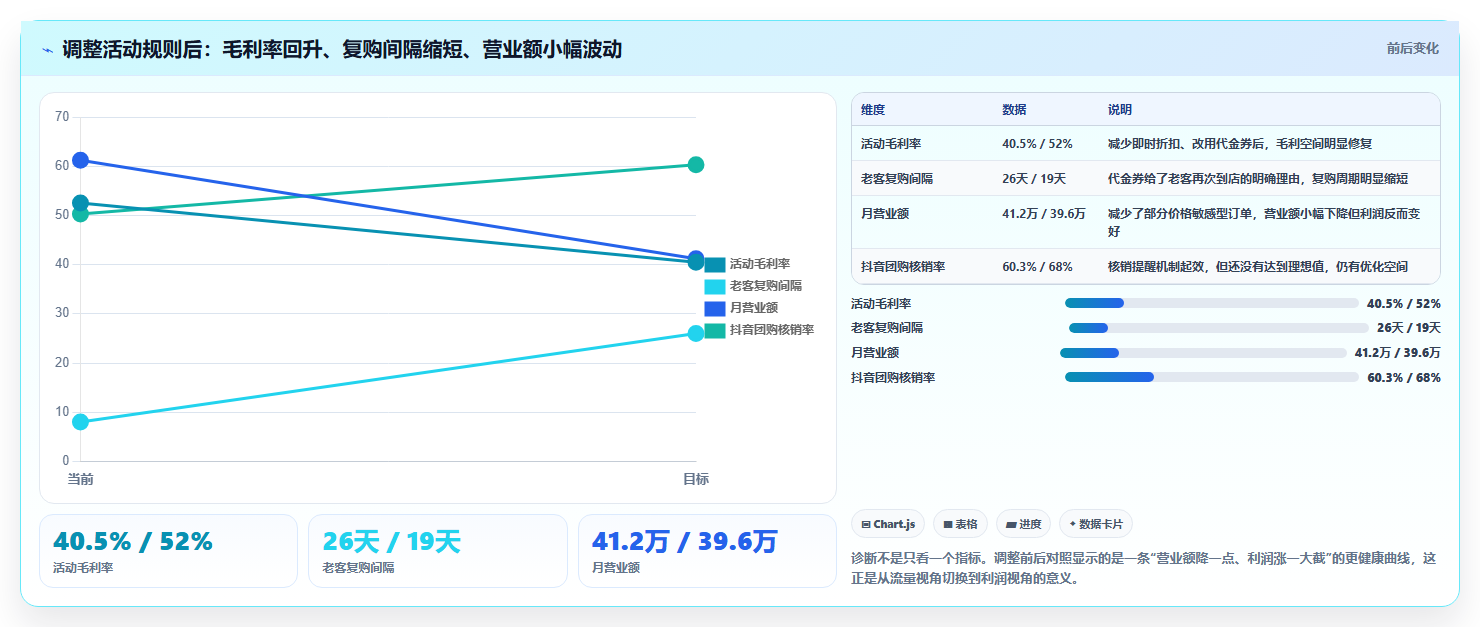Click the 老客复购间隔 progress bar

pyautogui.click(x=1218, y=328)
